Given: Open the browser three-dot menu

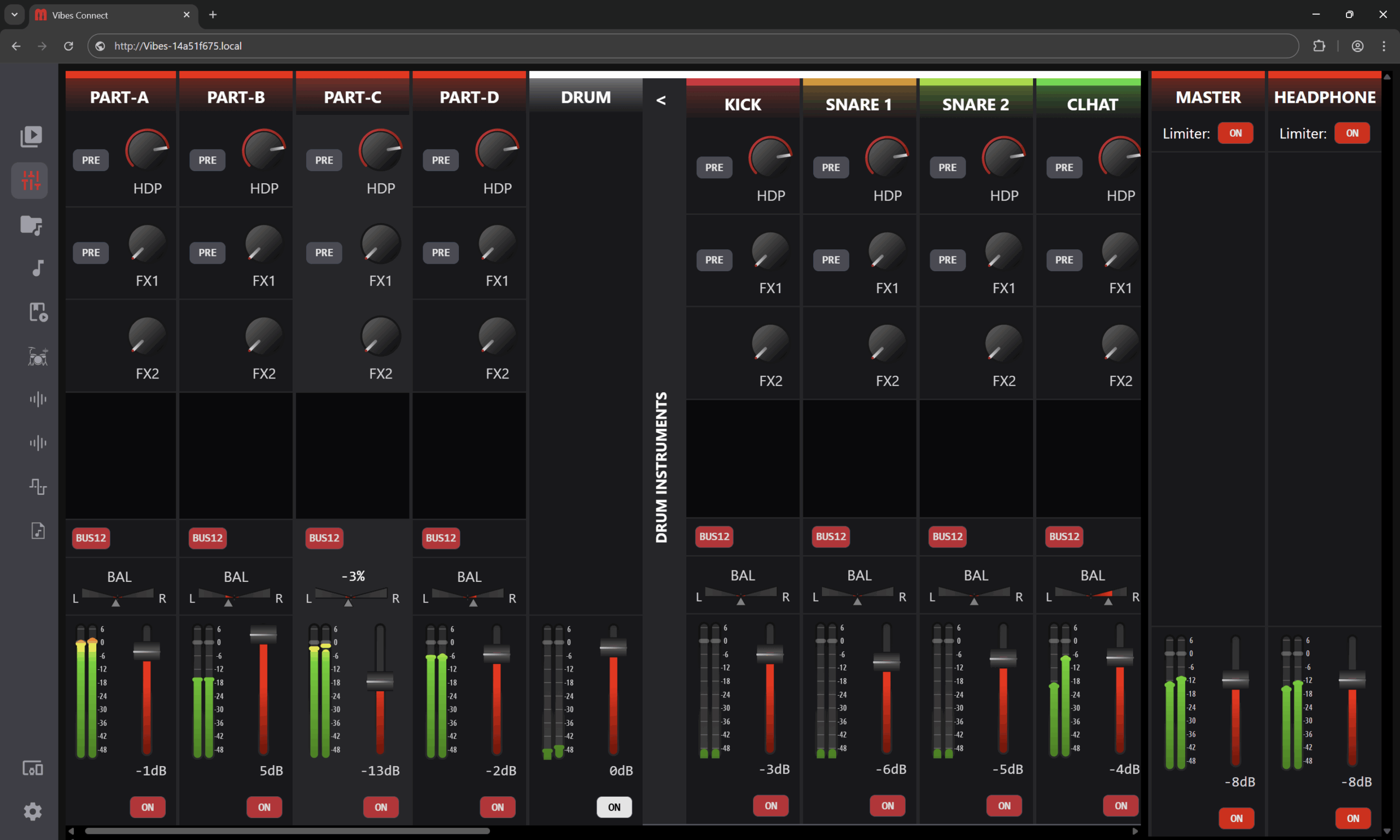Looking at the screenshot, I should click(x=1384, y=46).
